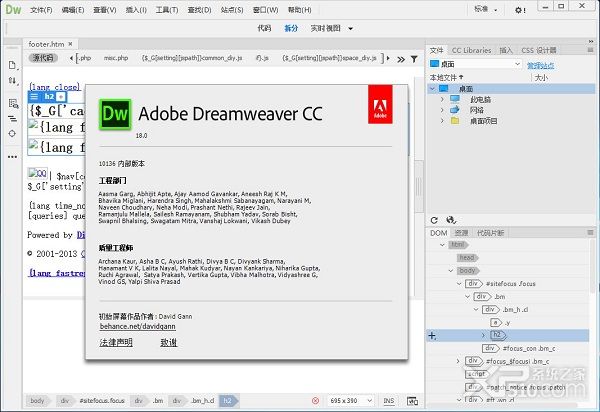This screenshot has height=412, width=600.
Task: Click the sync settings gear icon
Action: [520, 10]
